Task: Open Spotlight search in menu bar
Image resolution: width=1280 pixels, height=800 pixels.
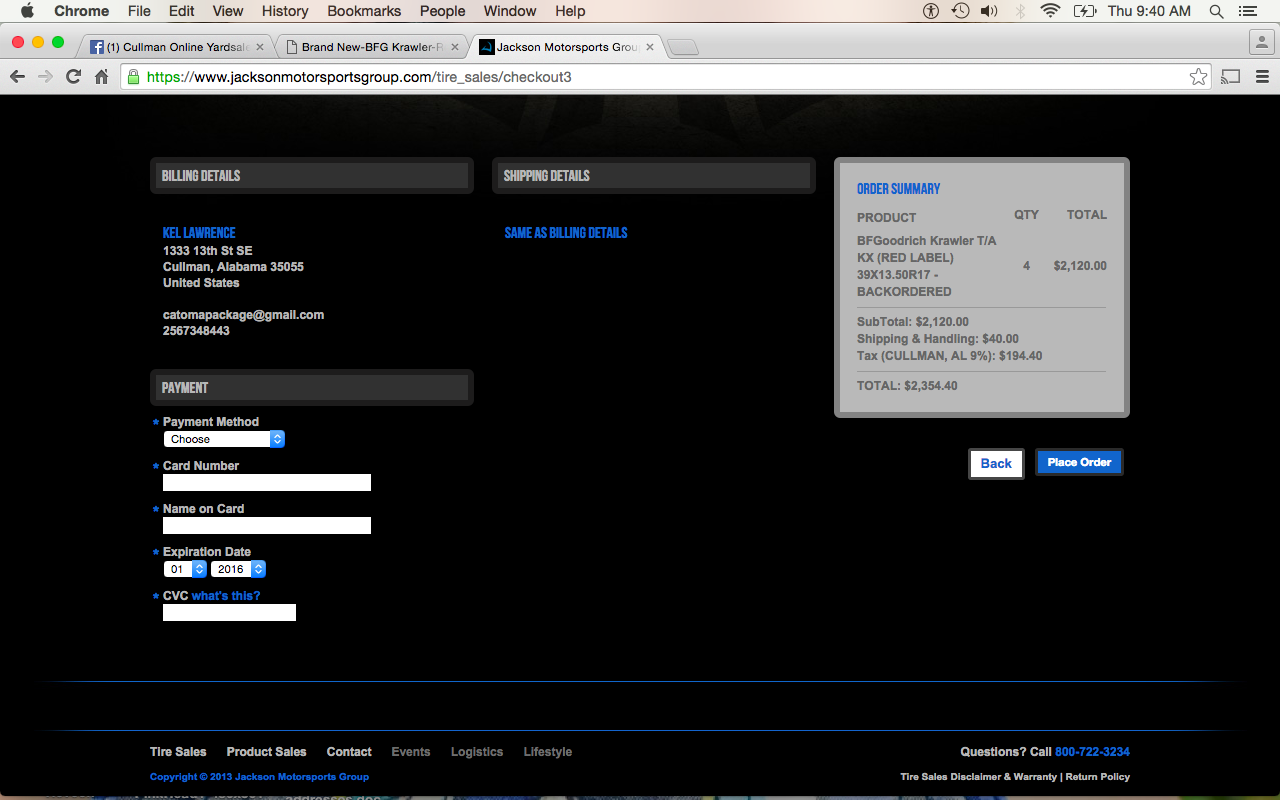Action: [x=1217, y=11]
